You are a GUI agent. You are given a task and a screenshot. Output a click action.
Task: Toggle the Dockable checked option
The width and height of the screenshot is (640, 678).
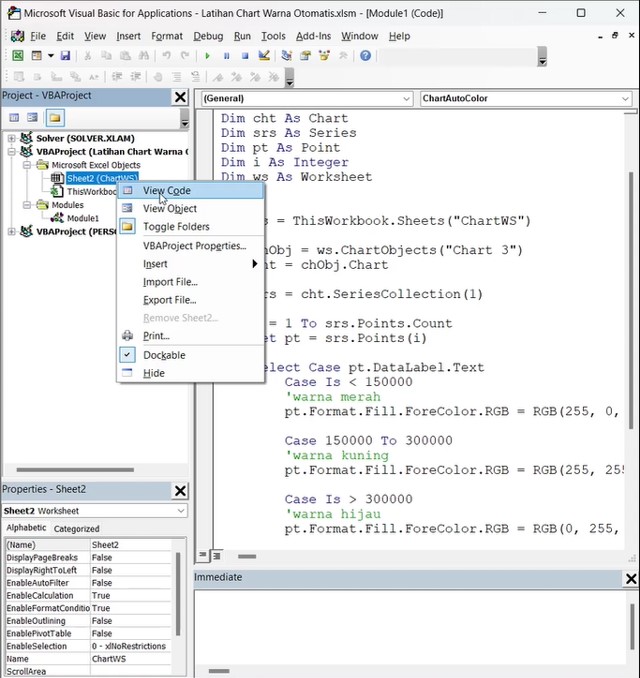point(164,355)
